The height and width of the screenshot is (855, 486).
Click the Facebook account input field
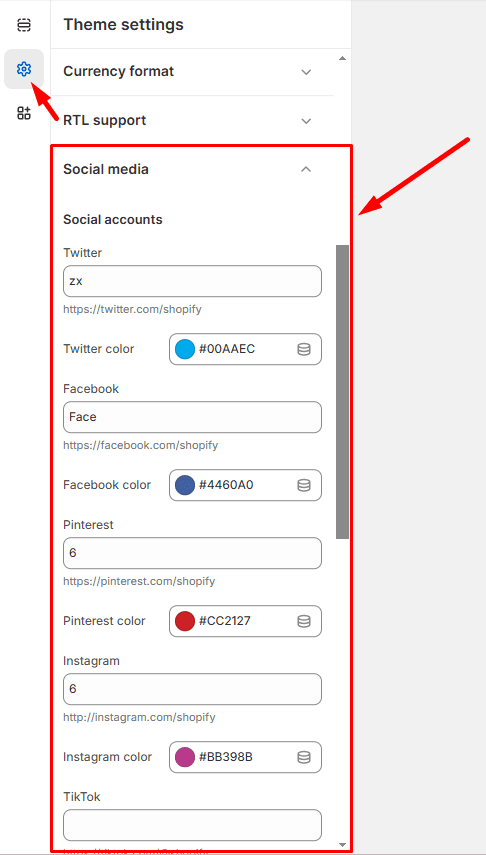[193, 417]
